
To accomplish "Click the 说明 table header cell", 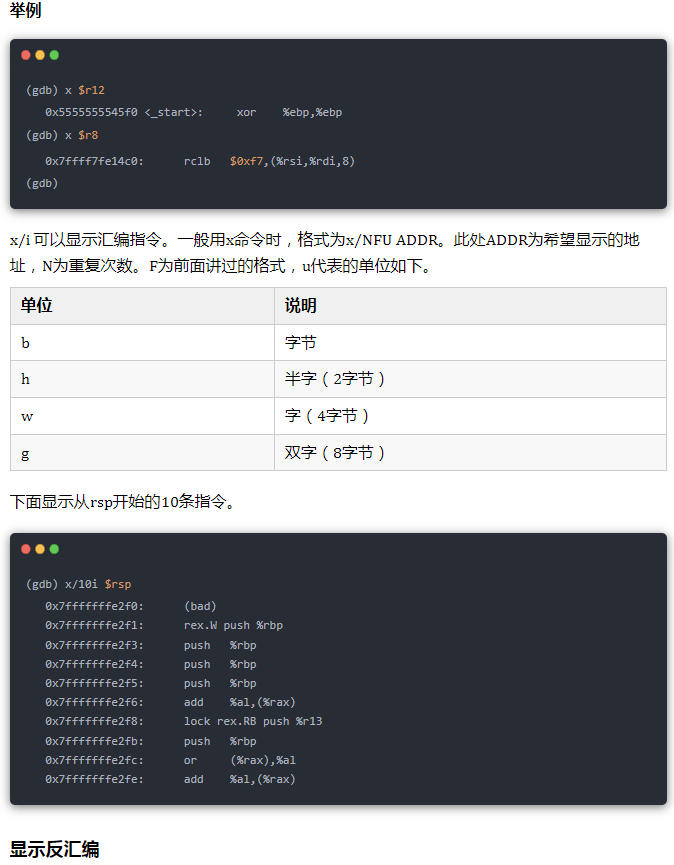I will click(x=470, y=306).
